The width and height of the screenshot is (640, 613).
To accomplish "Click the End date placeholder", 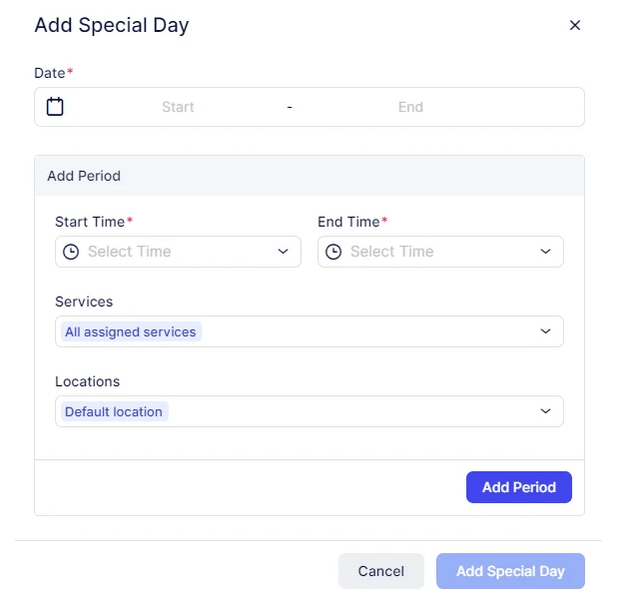I will click(411, 107).
